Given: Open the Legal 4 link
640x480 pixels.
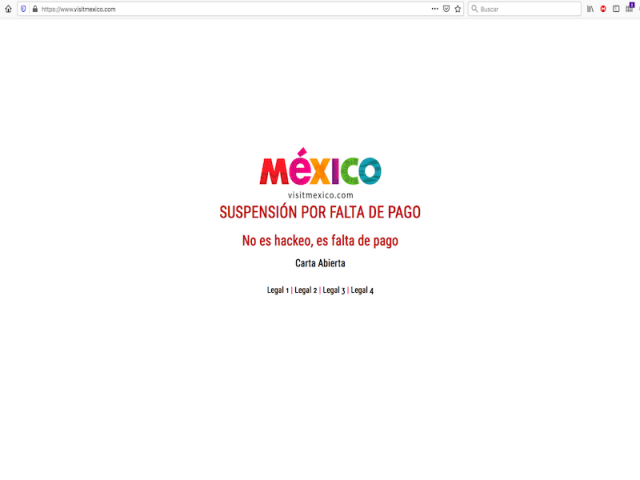Looking at the screenshot, I should click(x=362, y=290).
